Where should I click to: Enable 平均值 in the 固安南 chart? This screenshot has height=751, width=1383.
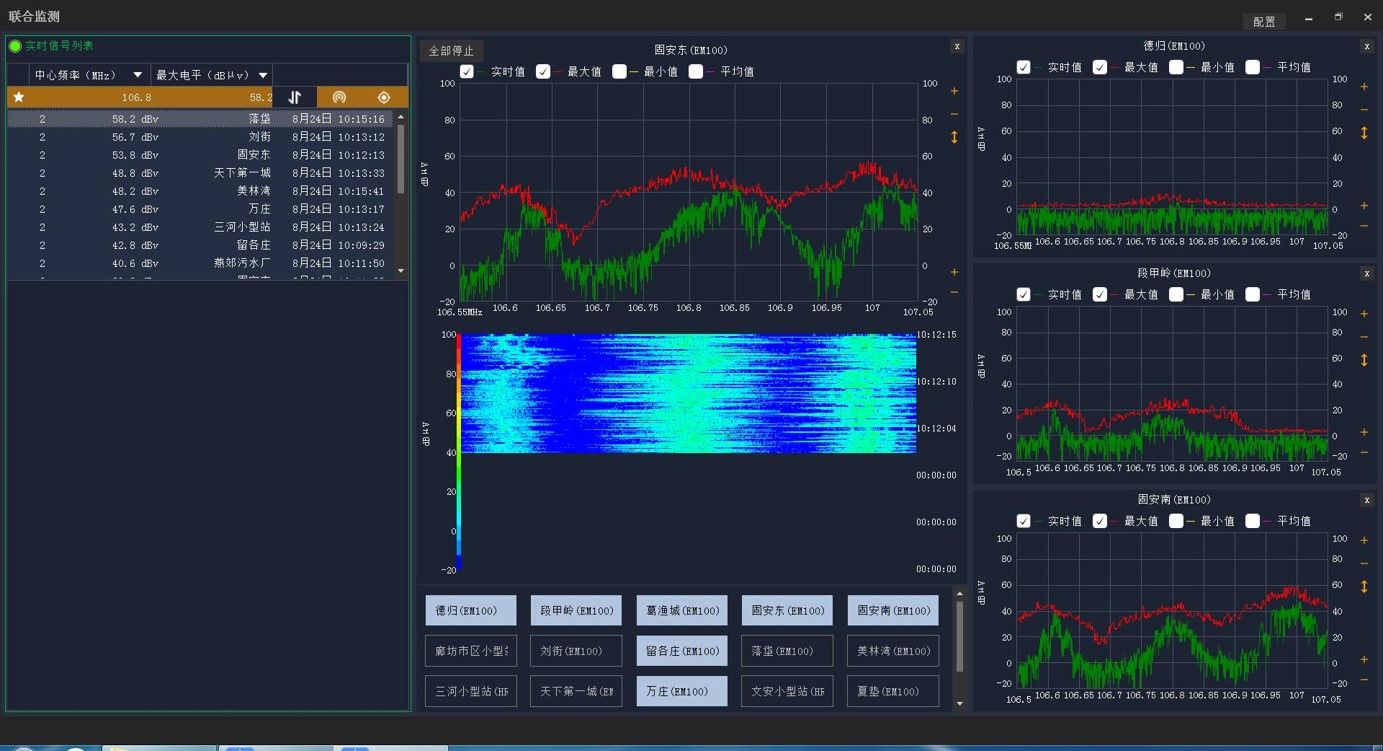1252,521
